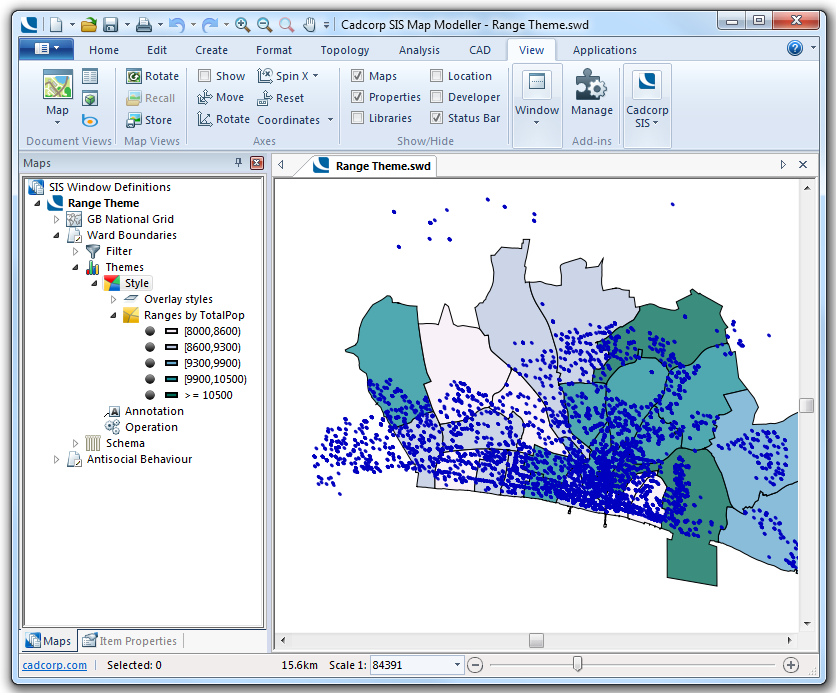Open the Scale dropdown in status bar
Viewport: 836px width, 693px height.
(458, 665)
